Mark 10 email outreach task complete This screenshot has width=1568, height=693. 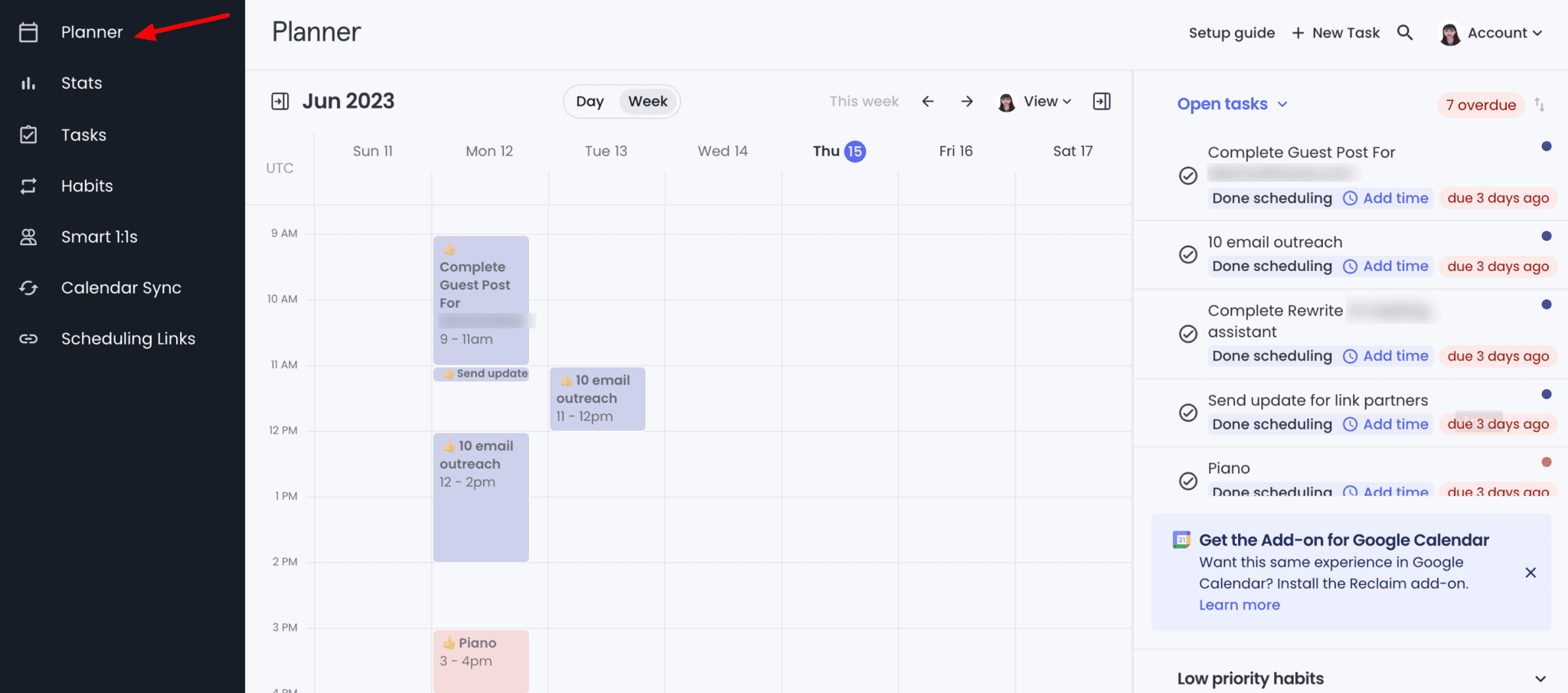(x=1187, y=254)
